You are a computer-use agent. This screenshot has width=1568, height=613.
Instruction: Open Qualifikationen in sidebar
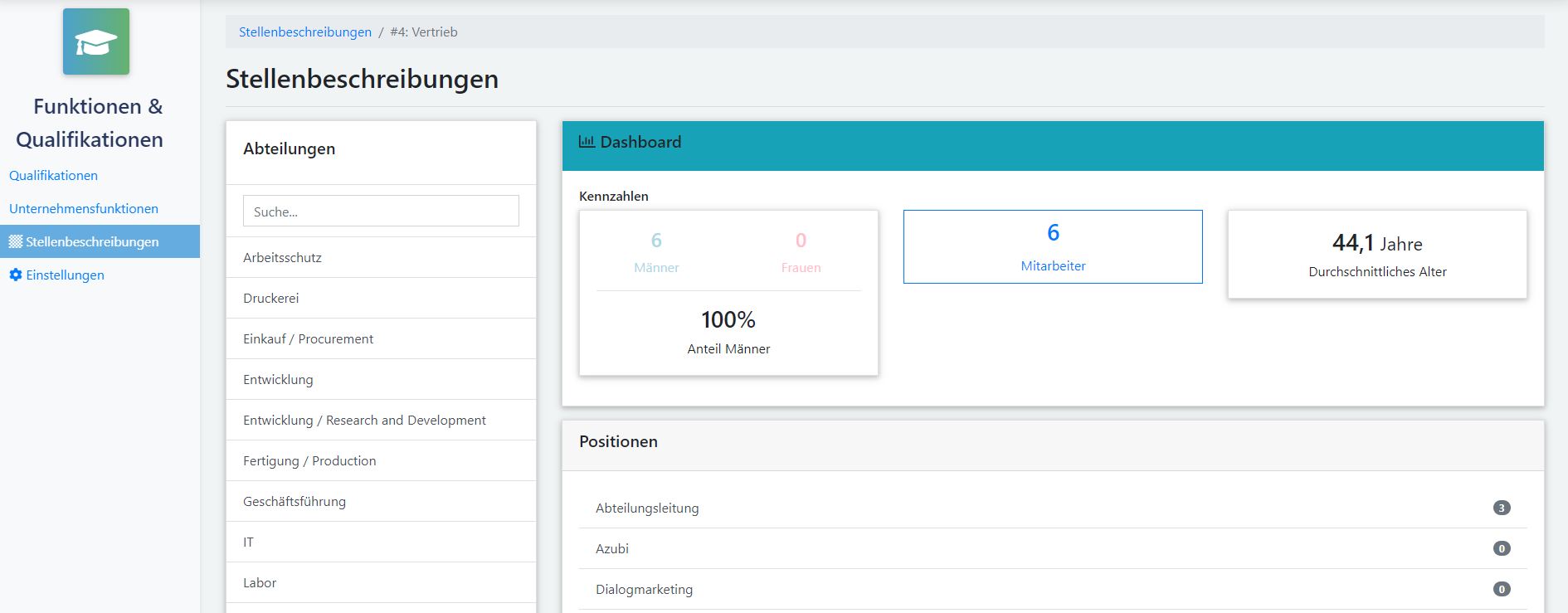53,175
